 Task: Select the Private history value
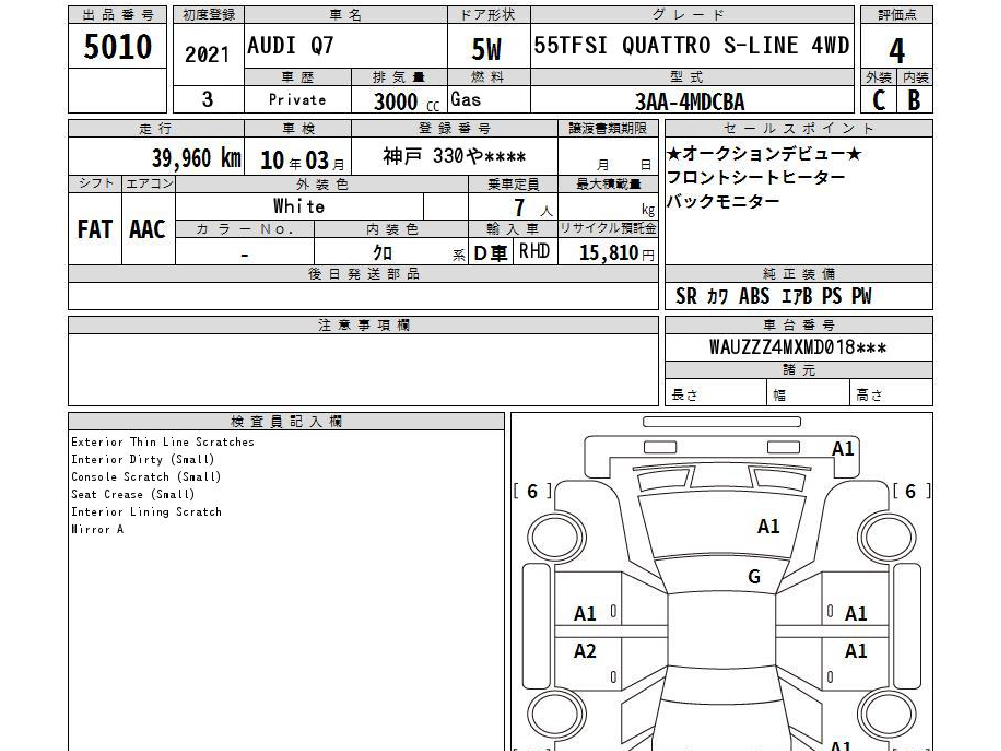(x=297, y=100)
